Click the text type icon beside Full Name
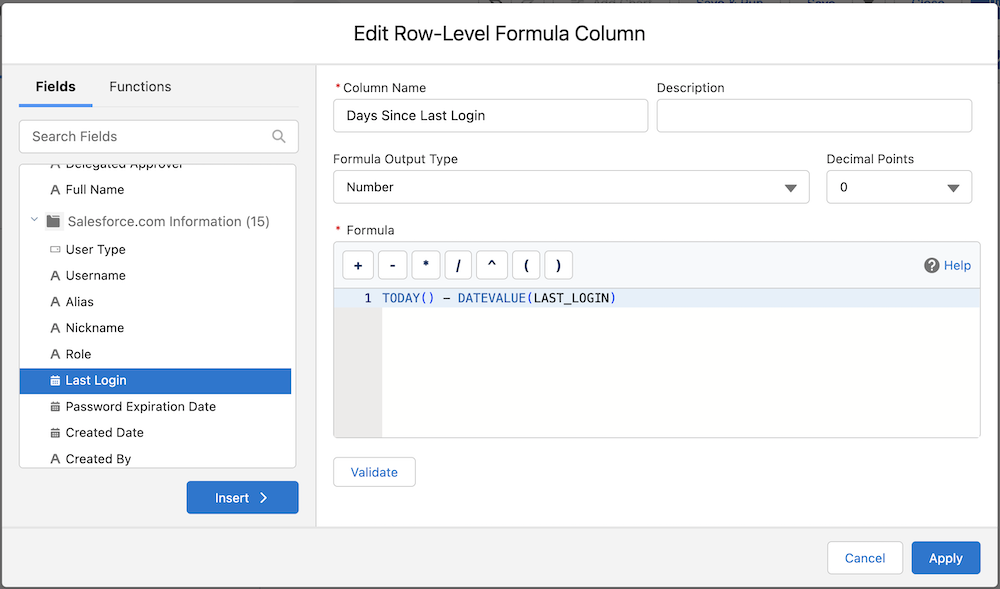 [55, 189]
